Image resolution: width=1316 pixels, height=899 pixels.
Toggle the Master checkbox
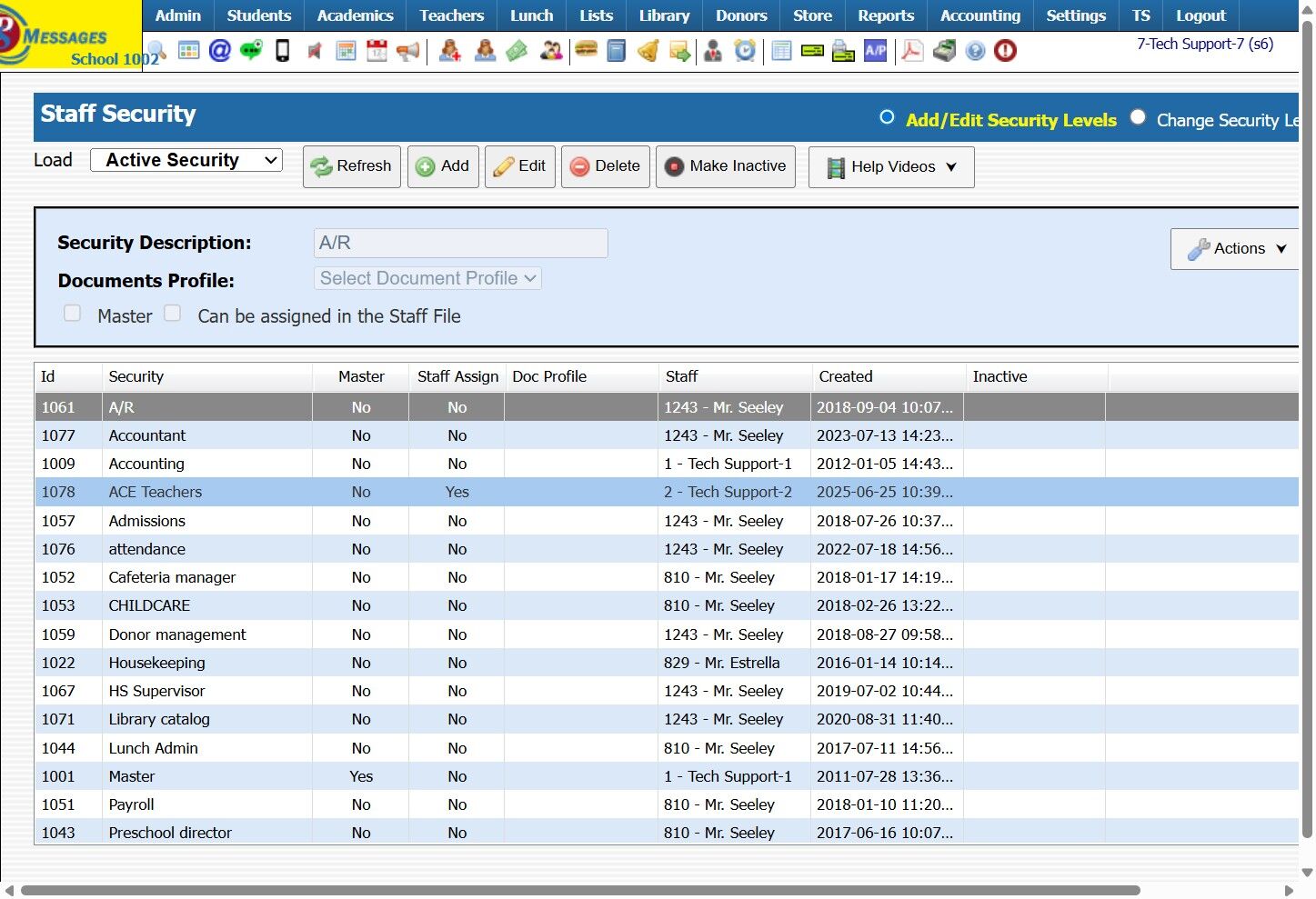[73, 314]
